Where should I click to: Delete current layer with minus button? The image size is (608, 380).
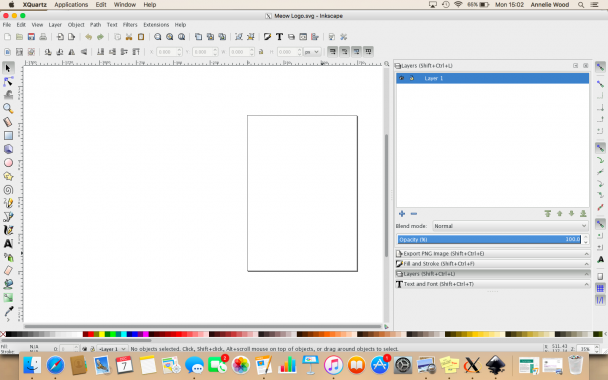tap(414, 214)
